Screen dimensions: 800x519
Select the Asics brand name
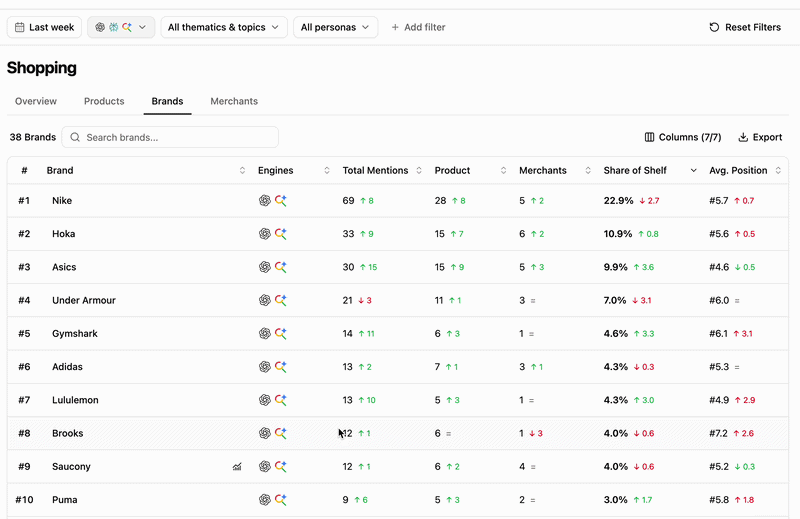[x=64, y=267]
